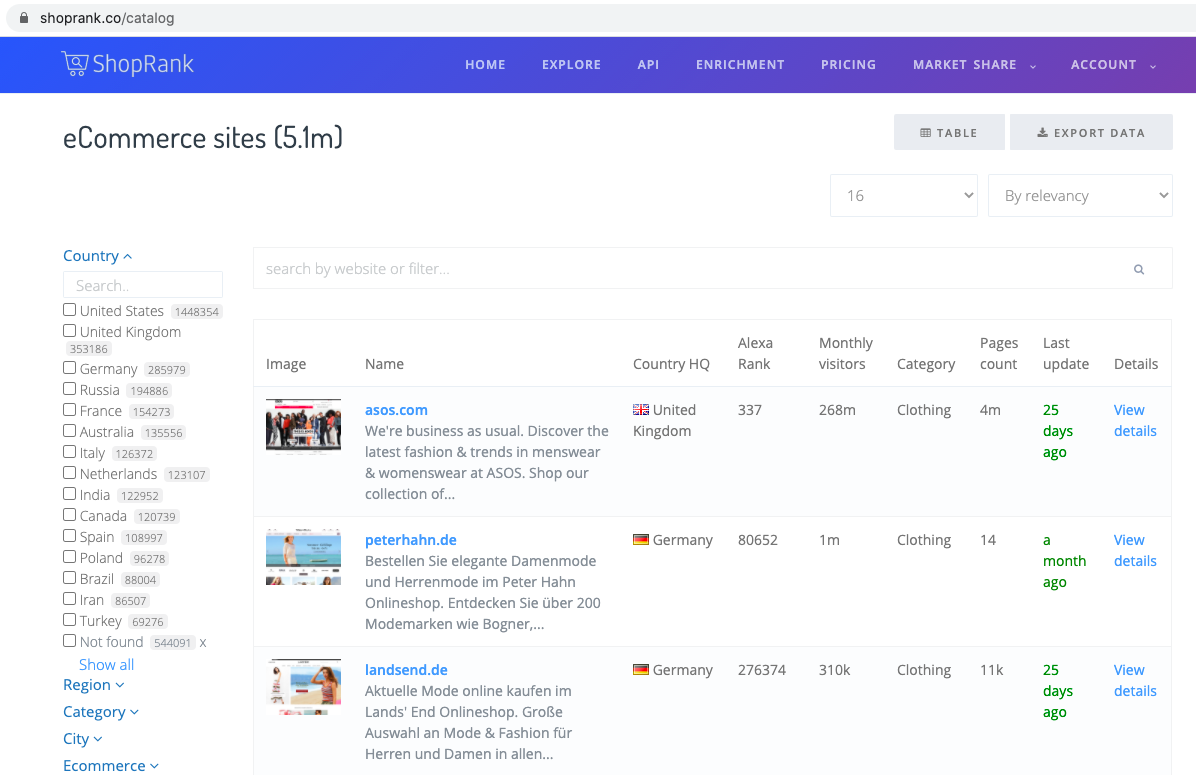The width and height of the screenshot is (1196, 775).
Task: Expand the City filter section
Action: pyautogui.click(x=82, y=738)
